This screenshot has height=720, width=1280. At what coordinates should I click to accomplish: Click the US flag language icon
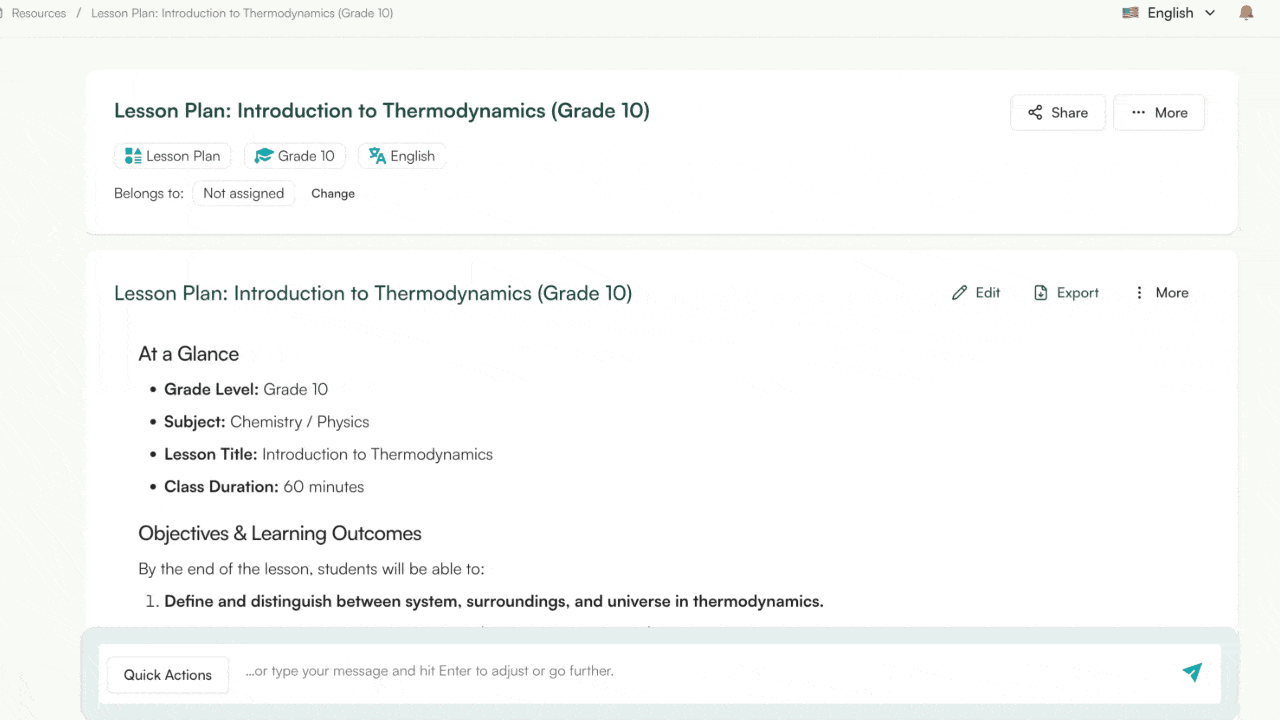pyautogui.click(x=1130, y=13)
